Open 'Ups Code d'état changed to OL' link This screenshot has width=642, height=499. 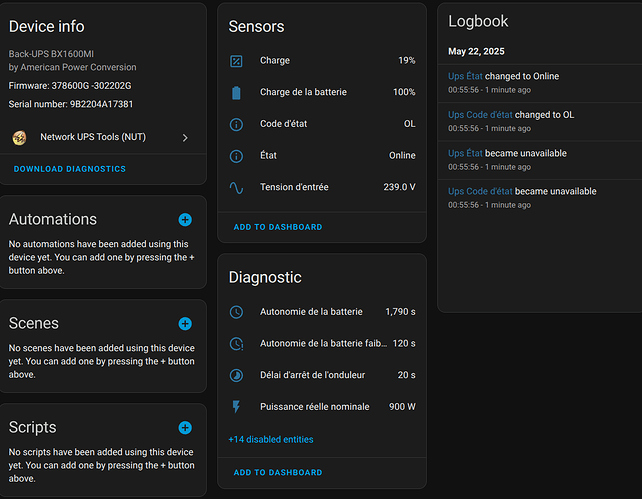[x=475, y=115]
